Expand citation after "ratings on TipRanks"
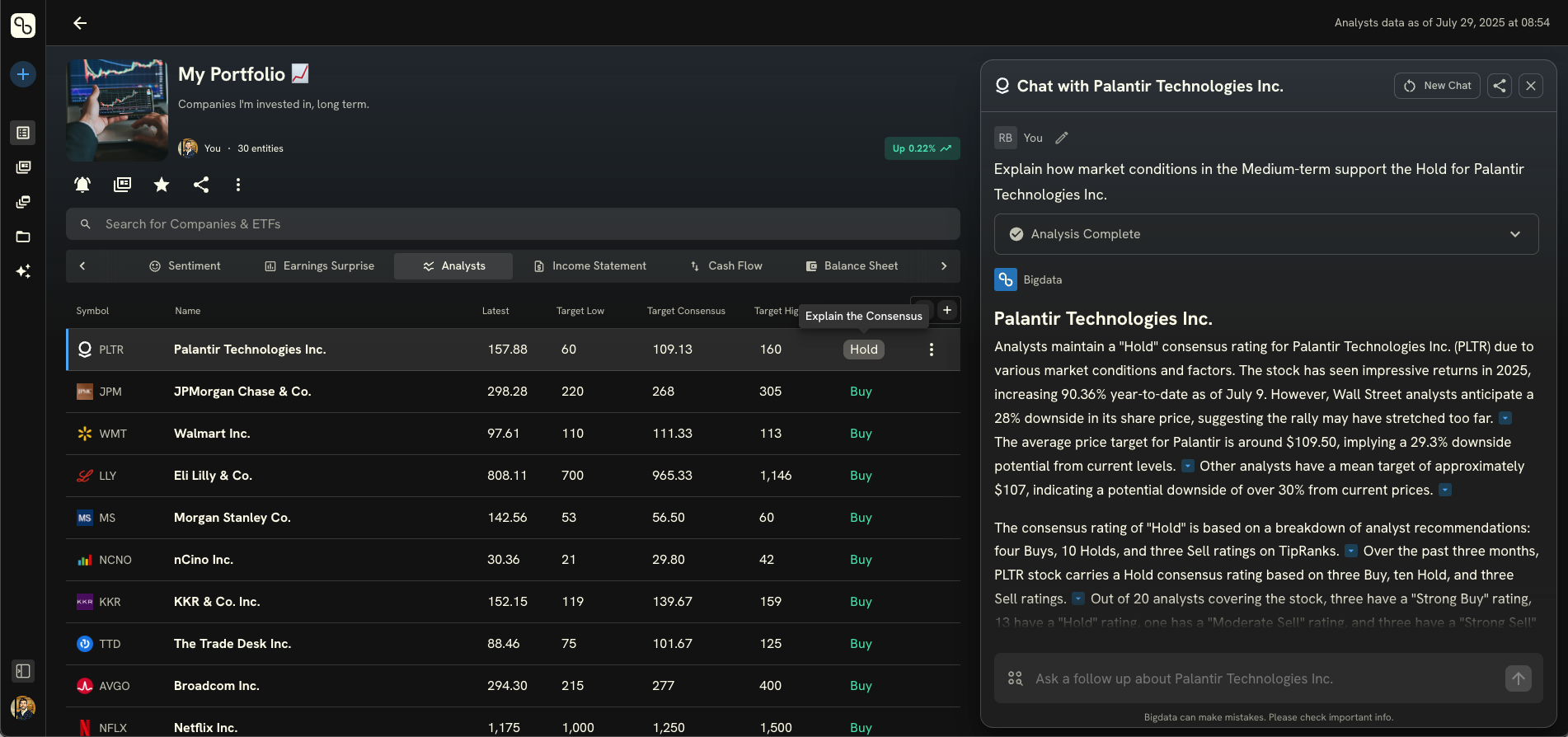 [x=1351, y=552]
